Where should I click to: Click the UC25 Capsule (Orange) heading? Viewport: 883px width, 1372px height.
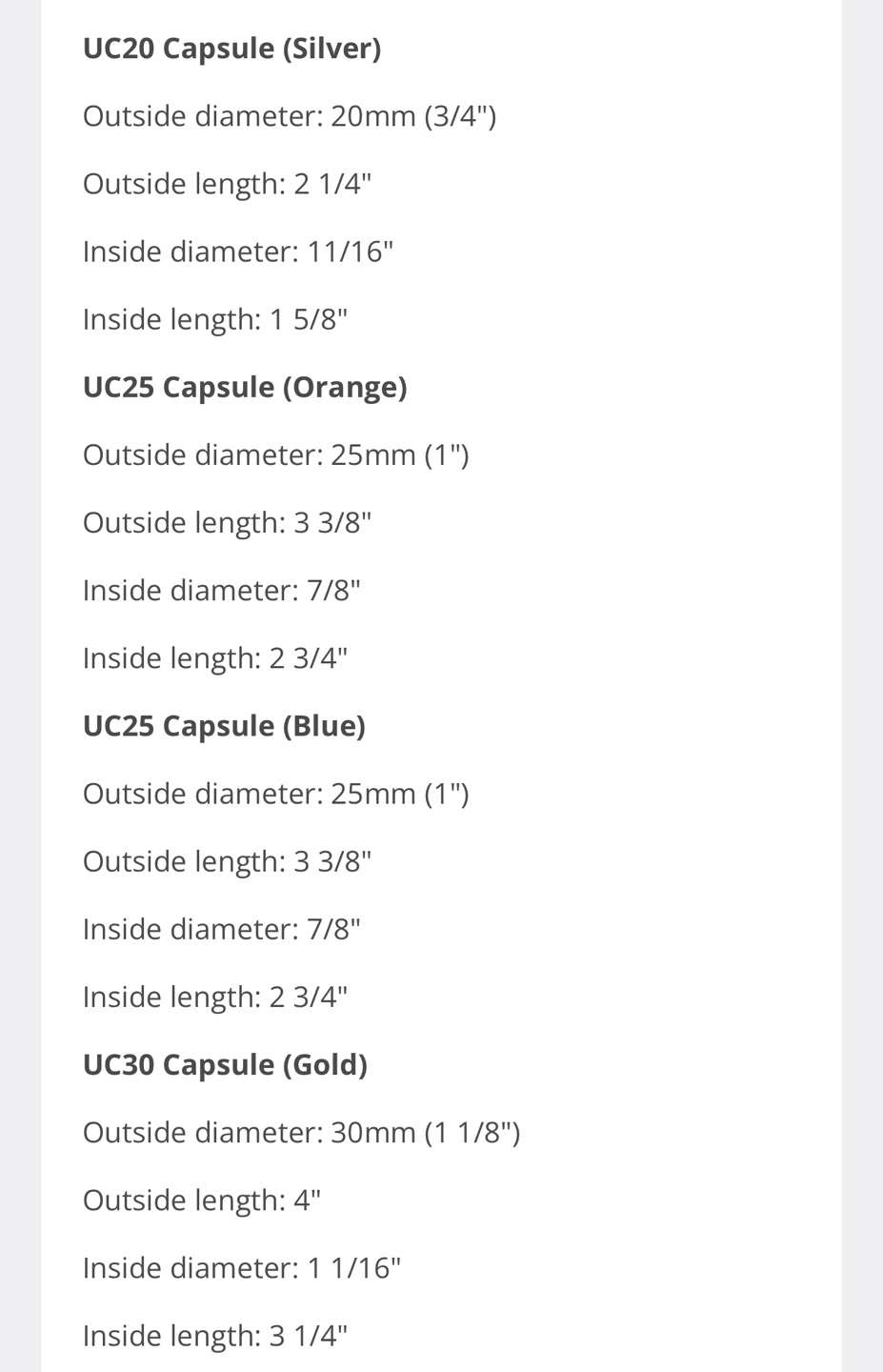coord(245,387)
